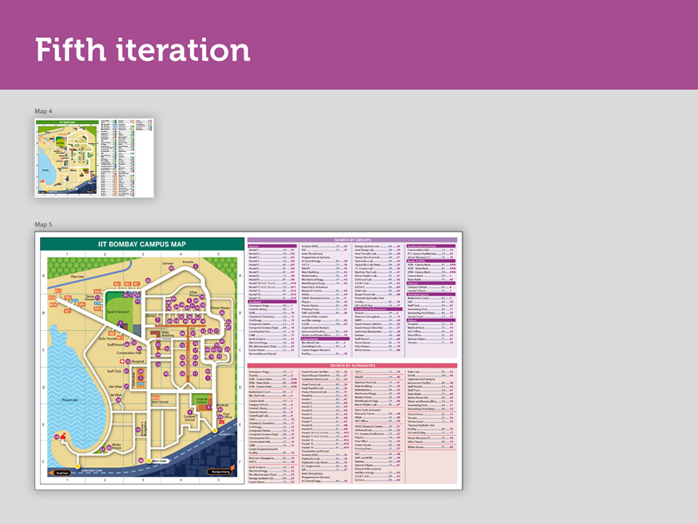
Task: Click the Andheri direction arrow label
Action: coord(61,473)
